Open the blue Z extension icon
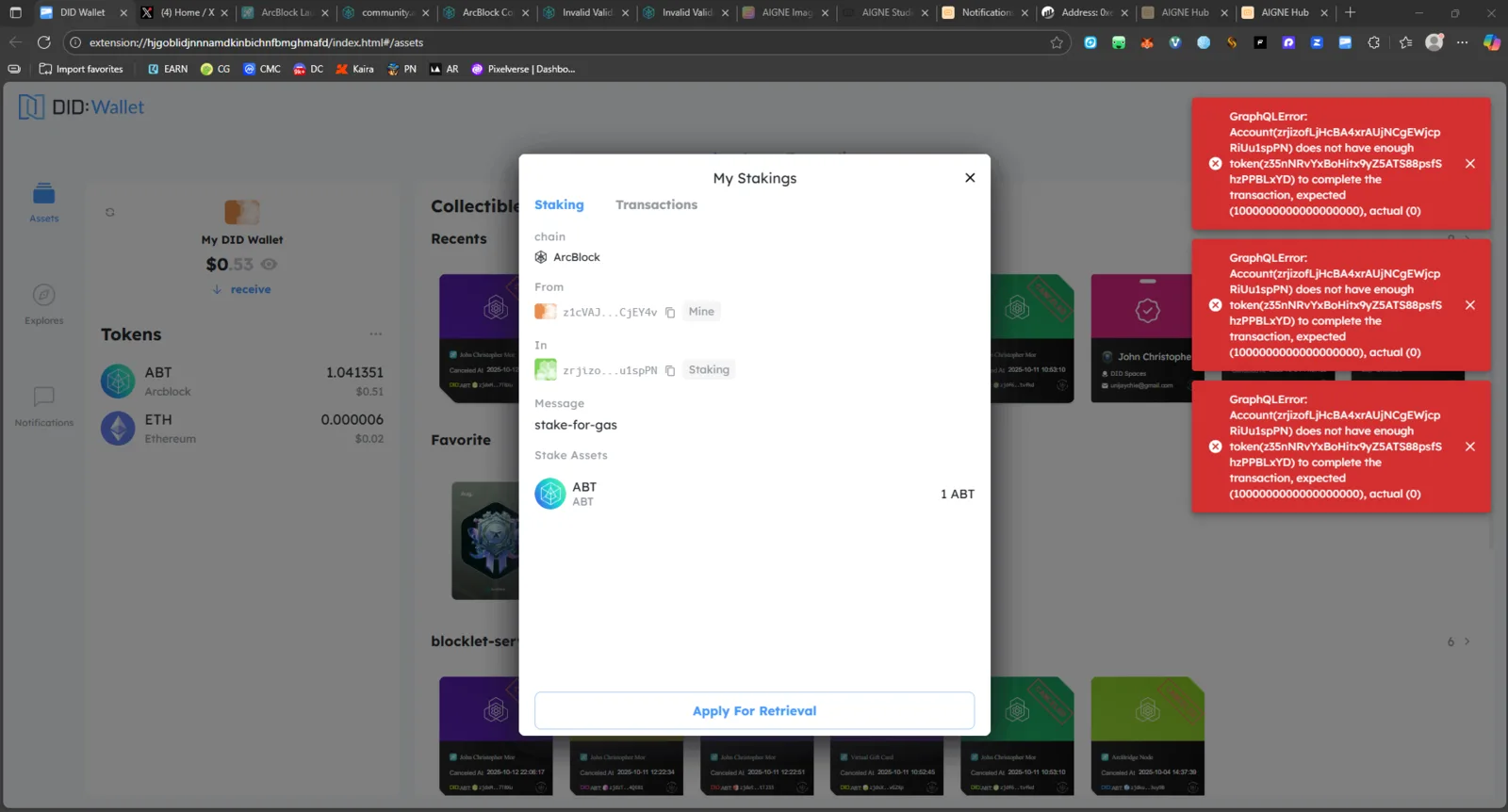The height and width of the screenshot is (812, 1508). click(x=1317, y=42)
